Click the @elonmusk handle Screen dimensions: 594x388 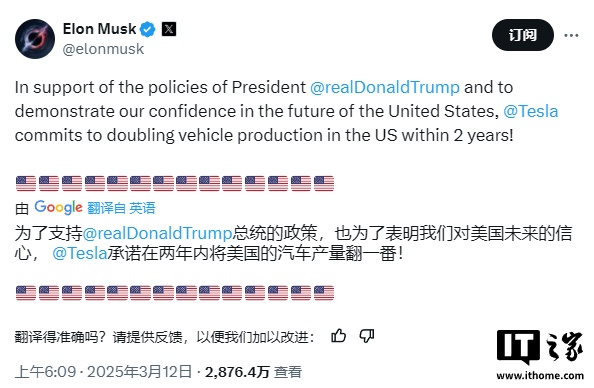(x=103, y=49)
